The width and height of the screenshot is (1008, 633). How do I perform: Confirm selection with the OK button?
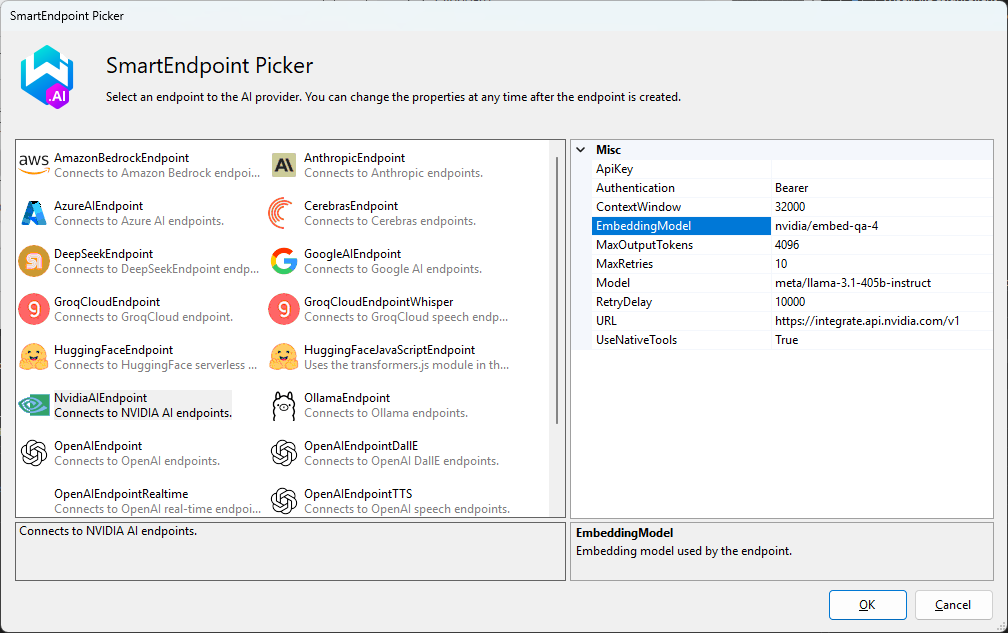tap(867, 605)
